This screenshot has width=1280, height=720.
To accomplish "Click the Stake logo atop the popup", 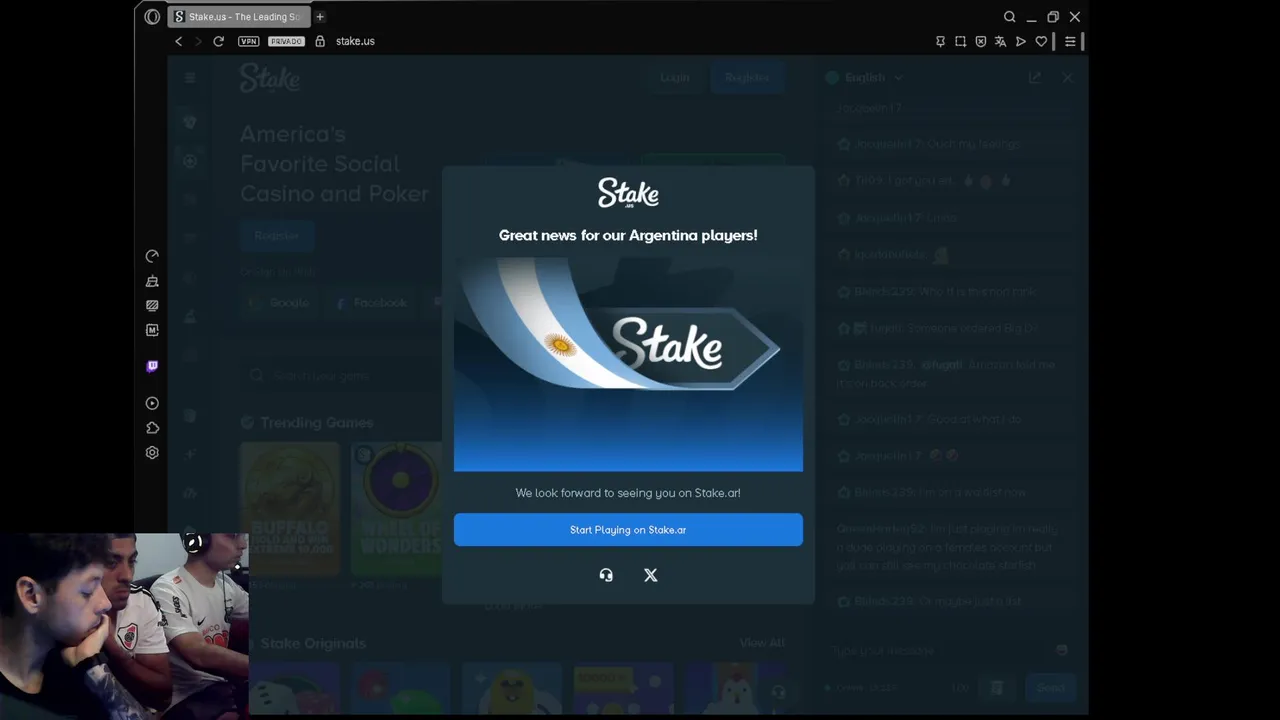I will click(628, 192).
